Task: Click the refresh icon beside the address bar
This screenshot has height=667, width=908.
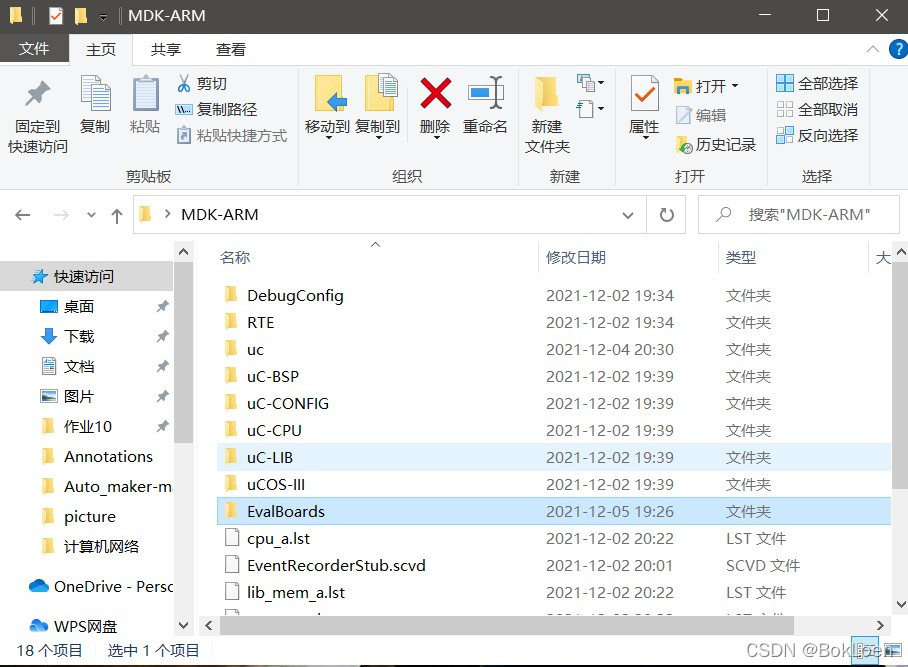Action: 666,214
